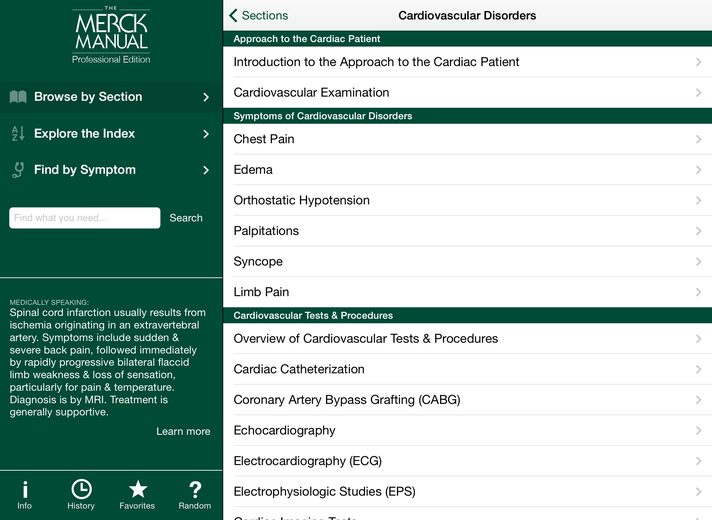Expand Browse by Section chevron

[206, 97]
